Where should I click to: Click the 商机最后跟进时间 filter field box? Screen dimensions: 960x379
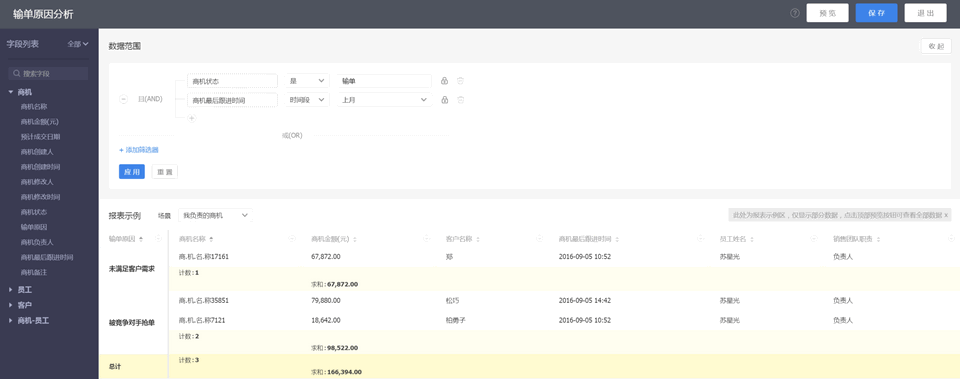click(232, 100)
